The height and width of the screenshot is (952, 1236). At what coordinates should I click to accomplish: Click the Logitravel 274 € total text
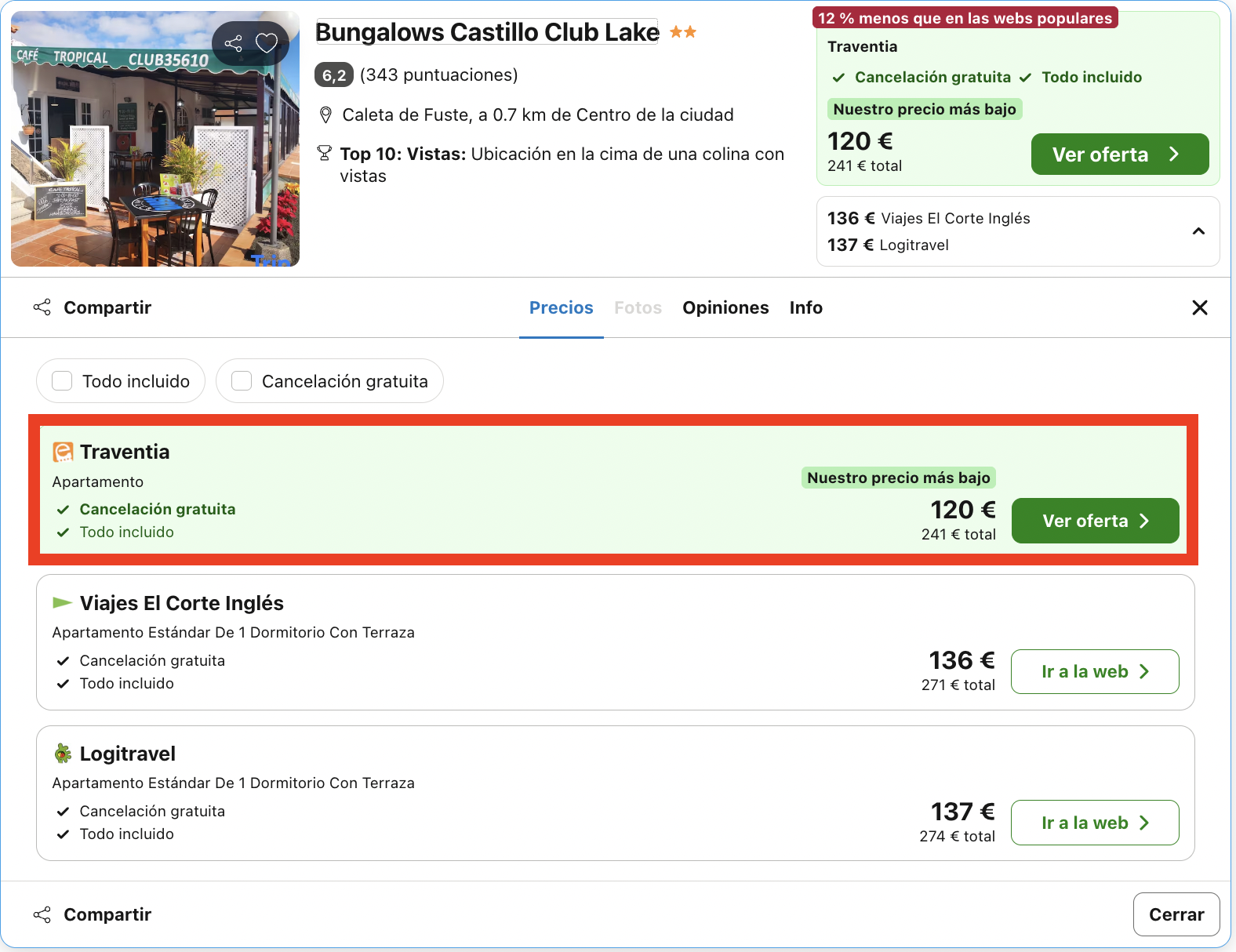click(958, 836)
